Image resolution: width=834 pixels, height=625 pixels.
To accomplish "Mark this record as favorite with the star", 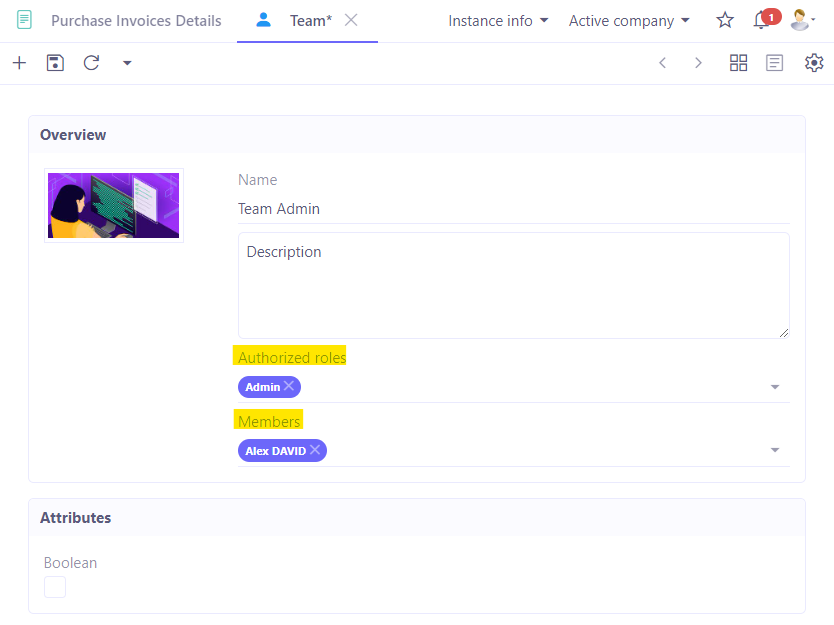I will coord(724,20).
